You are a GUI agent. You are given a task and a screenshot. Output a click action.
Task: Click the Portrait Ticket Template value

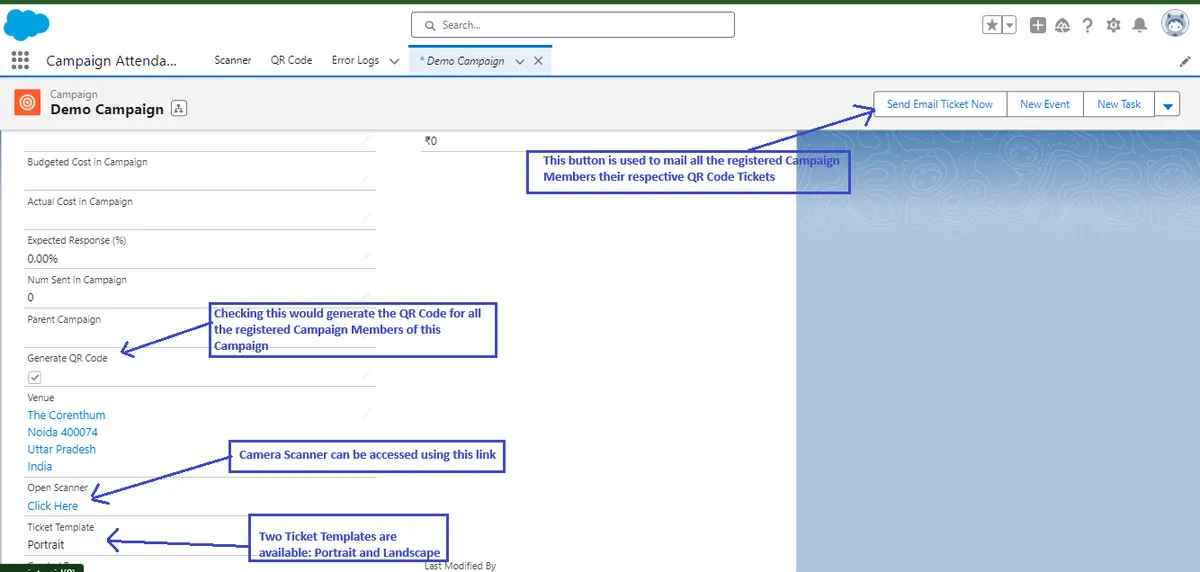click(x=46, y=545)
